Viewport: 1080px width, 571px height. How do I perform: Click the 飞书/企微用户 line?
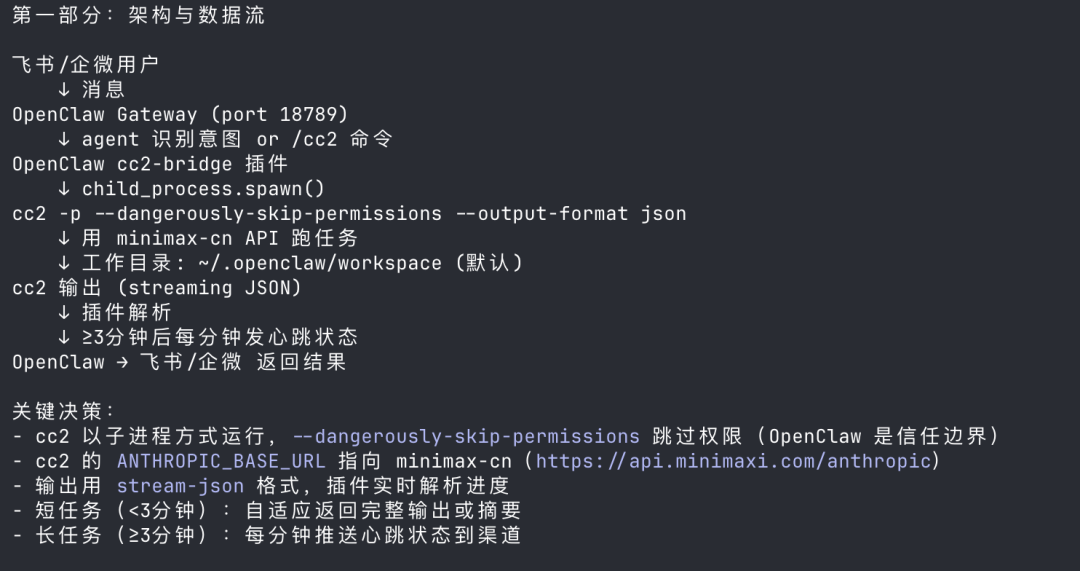[85, 65]
